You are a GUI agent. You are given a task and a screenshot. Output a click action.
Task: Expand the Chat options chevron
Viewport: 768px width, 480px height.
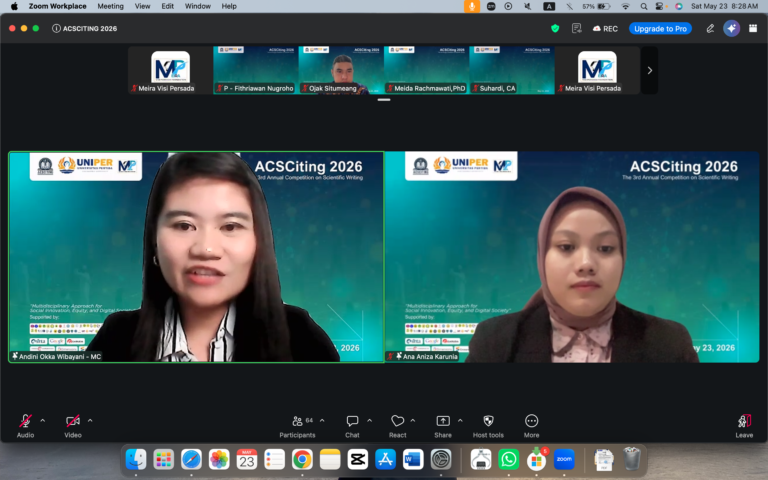pyautogui.click(x=370, y=421)
